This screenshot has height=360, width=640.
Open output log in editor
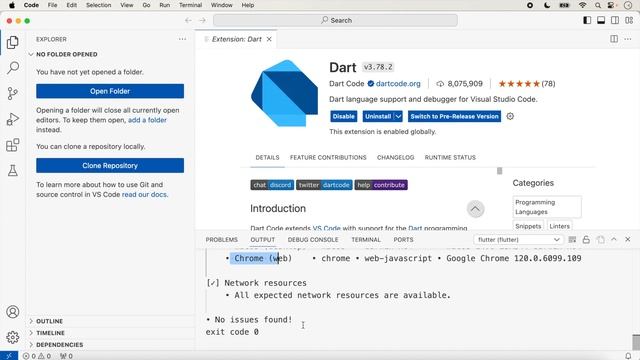pyautogui.click(x=600, y=240)
